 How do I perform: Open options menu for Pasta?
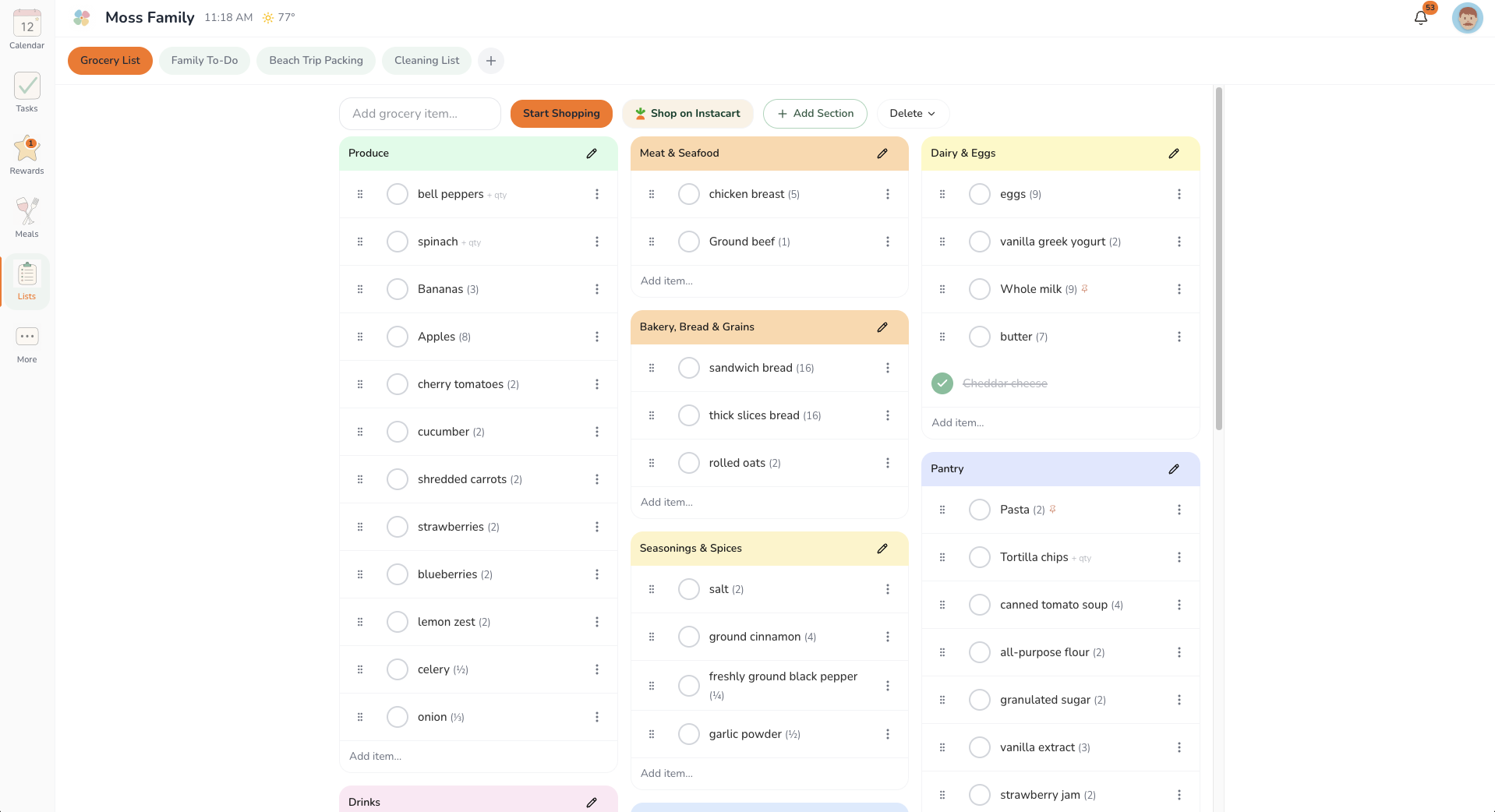[x=1179, y=510]
